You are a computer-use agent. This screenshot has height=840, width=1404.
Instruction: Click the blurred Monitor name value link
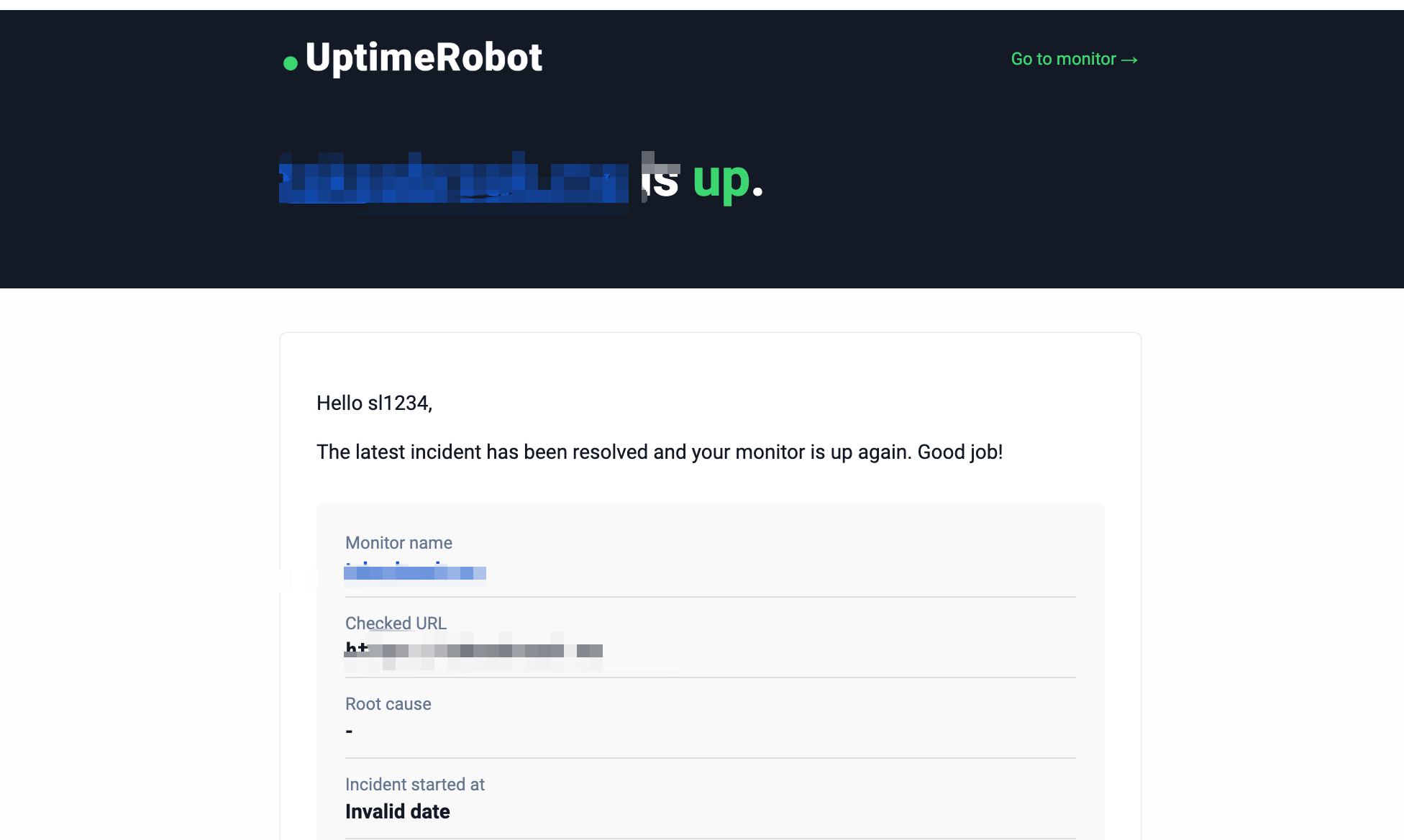click(415, 572)
